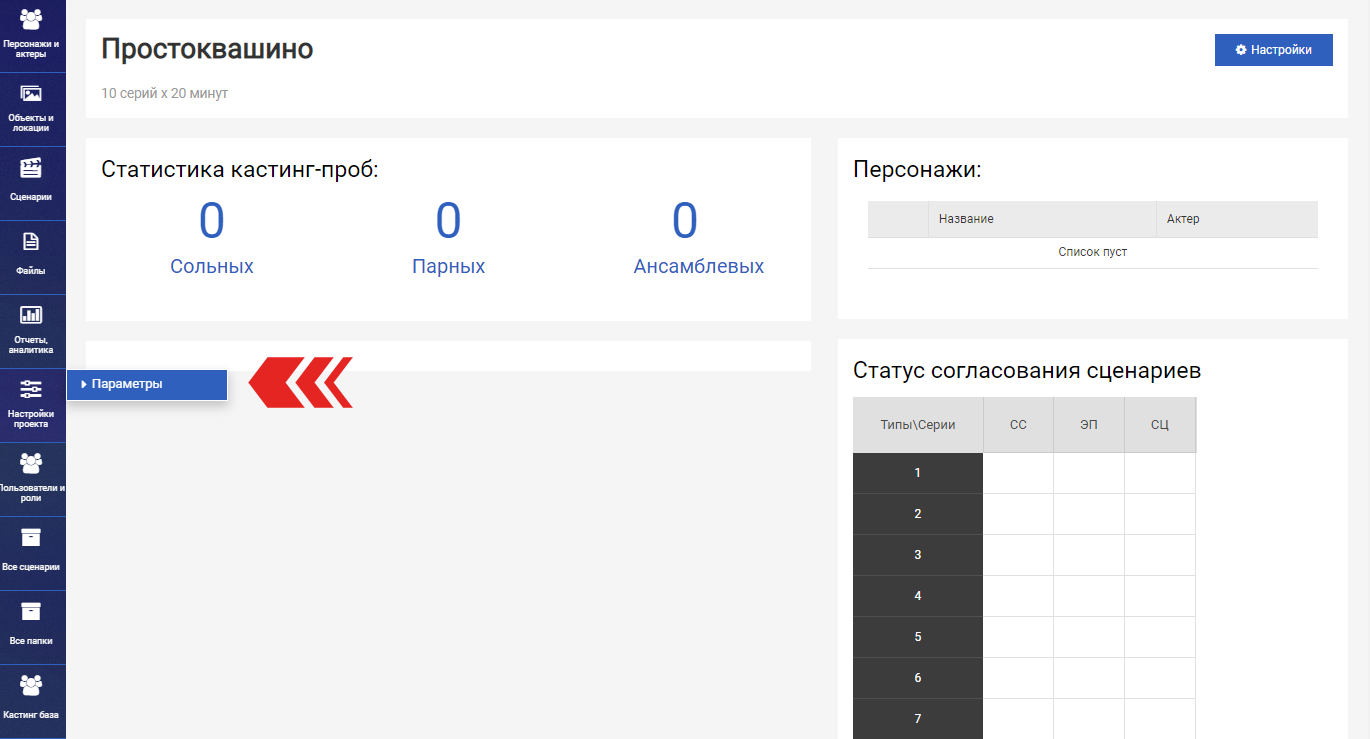Click the СЦ column header
The image size is (1370, 739).
coord(1160,425)
